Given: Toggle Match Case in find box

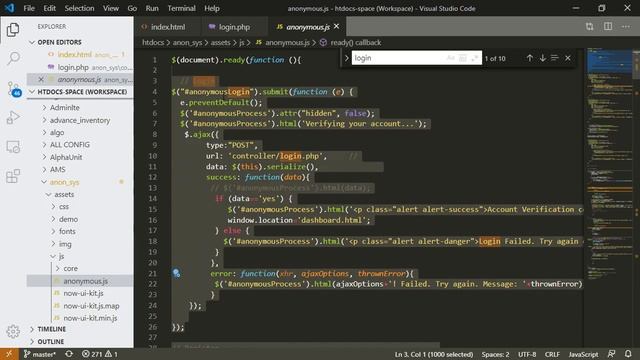Looking at the screenshot, I should click(x=451, y=58).
